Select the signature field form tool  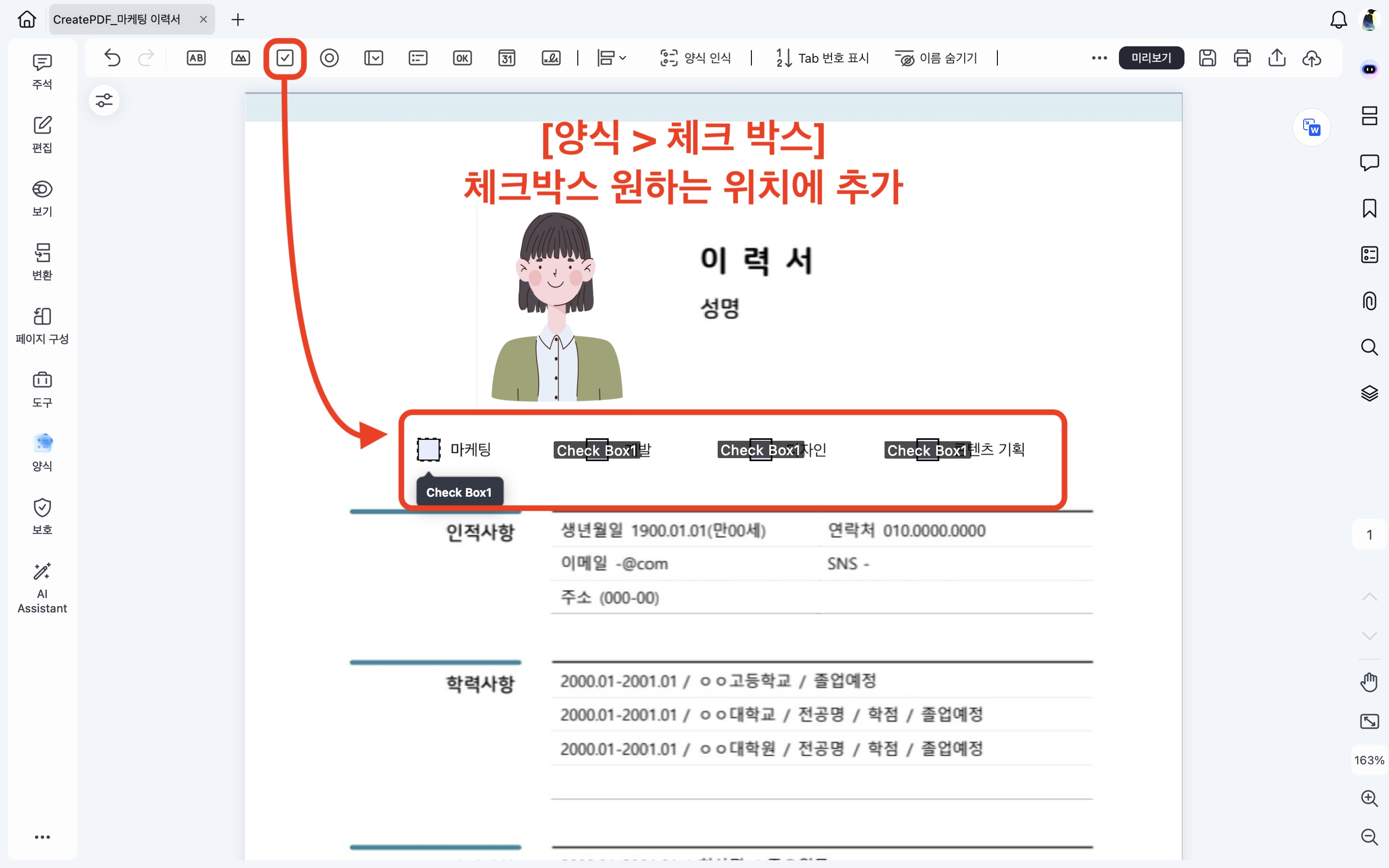pos(551,58)
